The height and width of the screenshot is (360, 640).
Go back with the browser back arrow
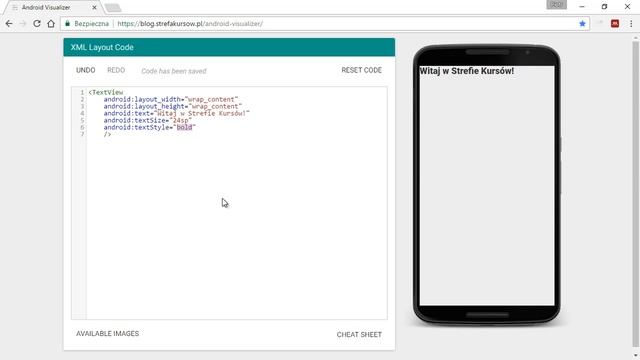tap(9, 24)
